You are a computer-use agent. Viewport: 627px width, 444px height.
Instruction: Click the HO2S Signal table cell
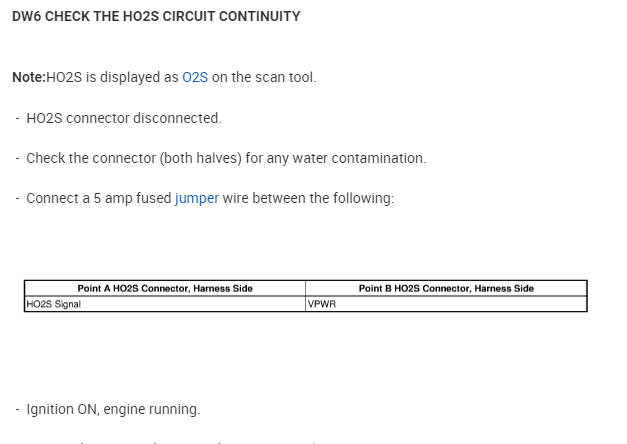coord(54,304)
